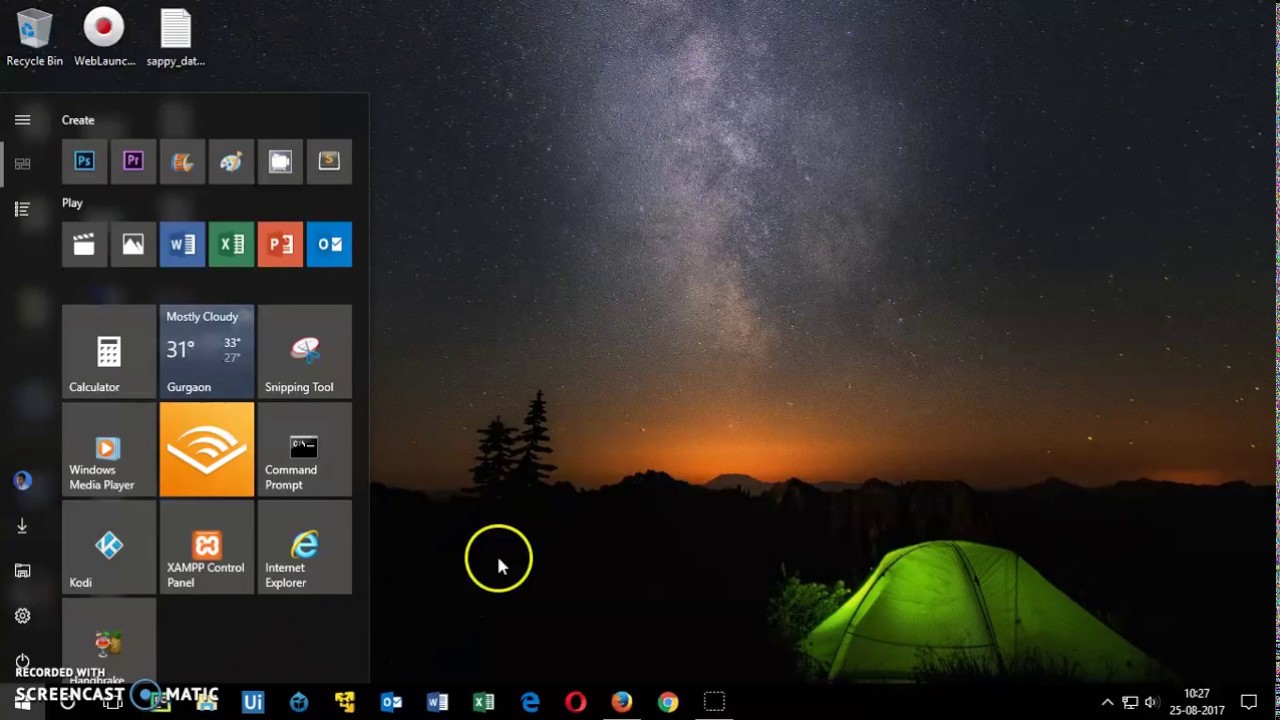This screenshot has height=720, width=1280.
Task: Switch to the All apps list view
Action: point(22,209)
